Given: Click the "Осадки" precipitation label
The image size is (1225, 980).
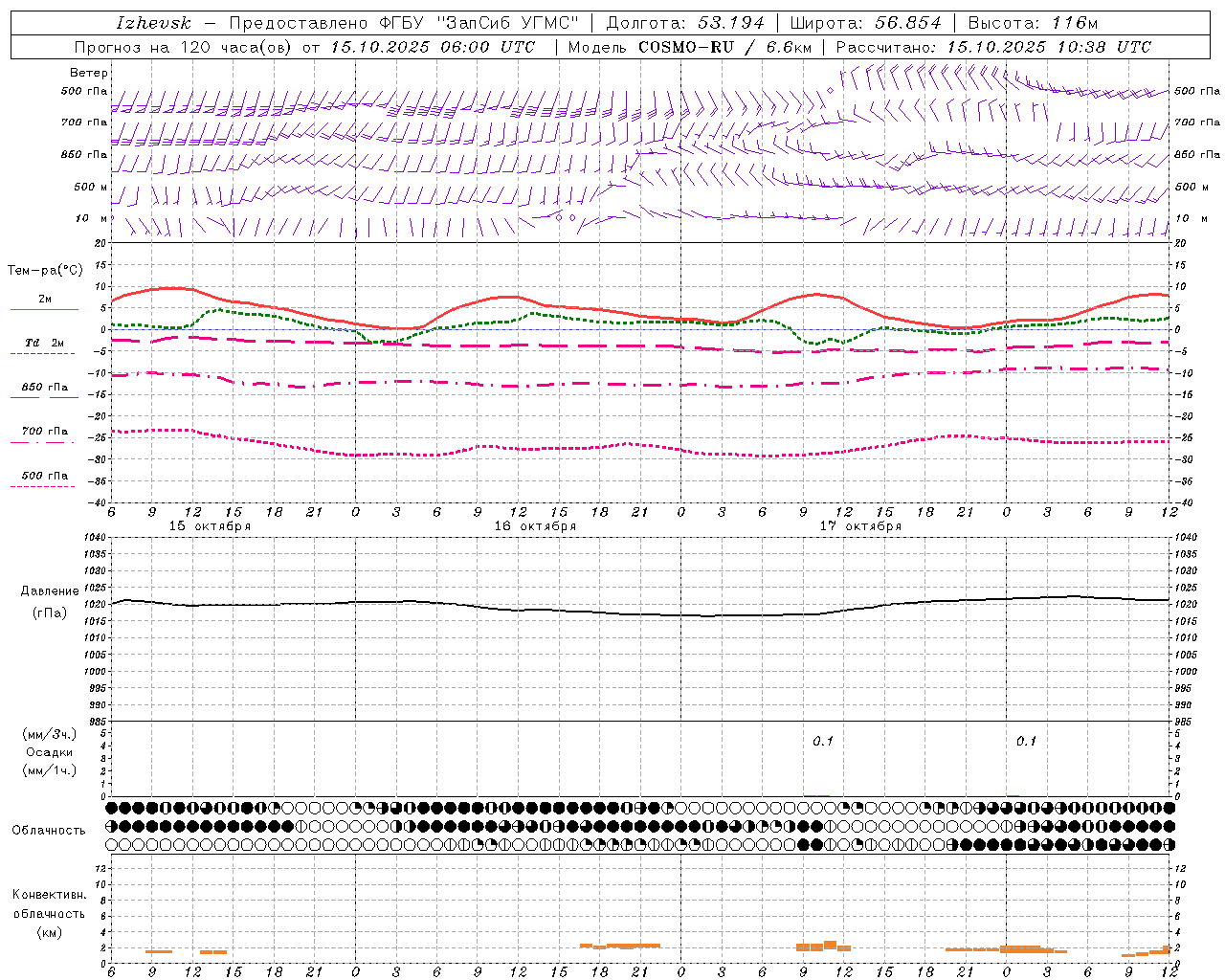Looking at the screenshot, I should [49, 752].
